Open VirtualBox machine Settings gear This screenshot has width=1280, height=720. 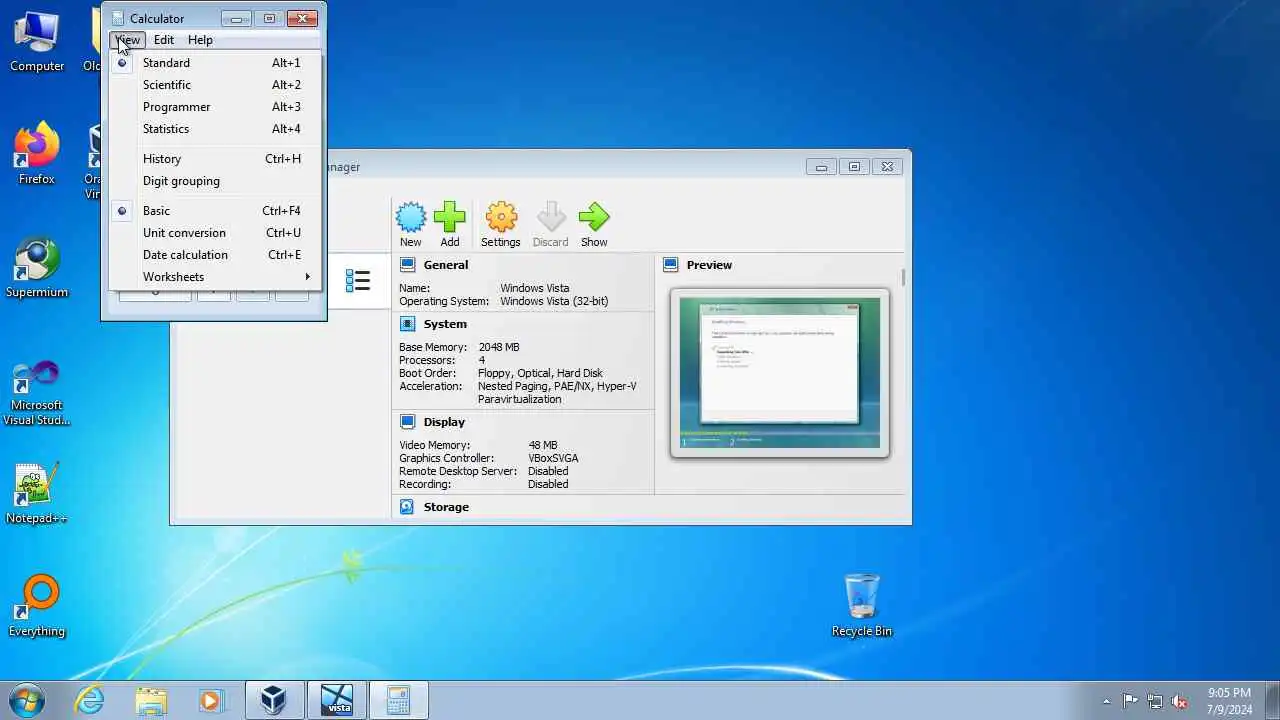click(501, 225)
